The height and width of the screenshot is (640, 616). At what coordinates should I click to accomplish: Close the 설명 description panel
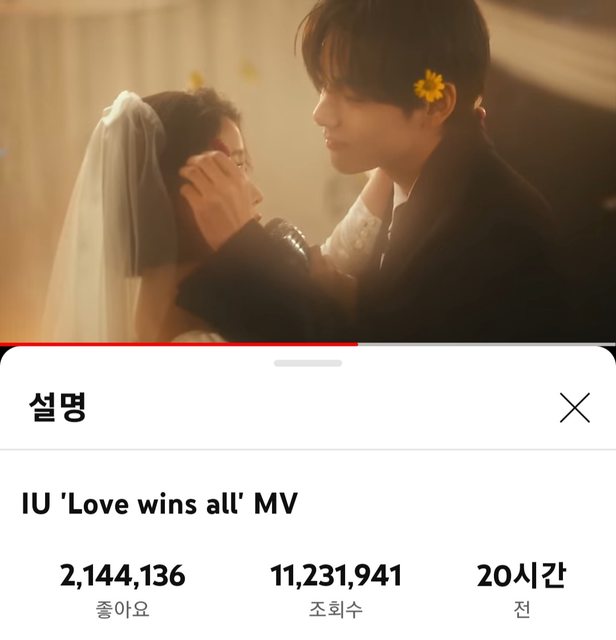pos(575,408)
